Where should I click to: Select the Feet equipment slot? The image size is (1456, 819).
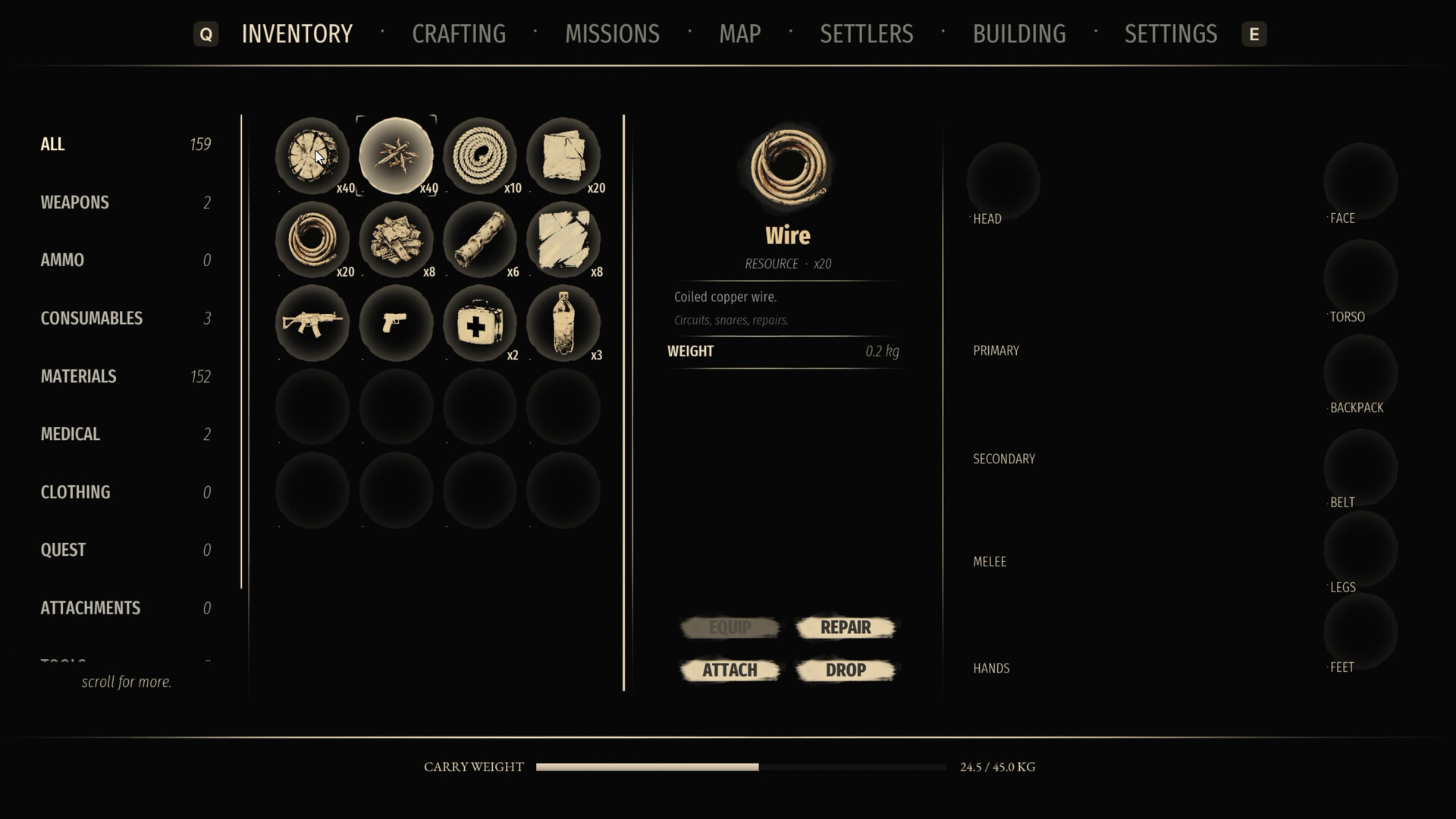pos(1360,632)
